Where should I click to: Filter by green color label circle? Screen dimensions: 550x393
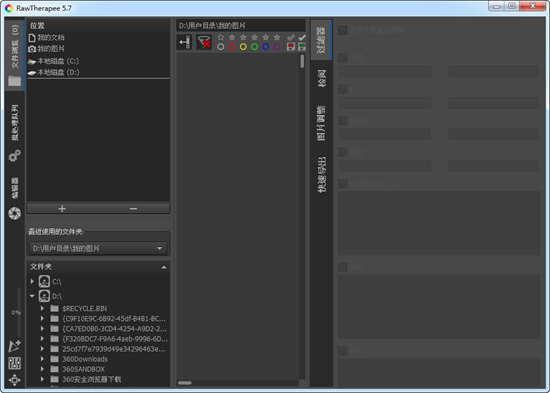click(x=254, y=47)
